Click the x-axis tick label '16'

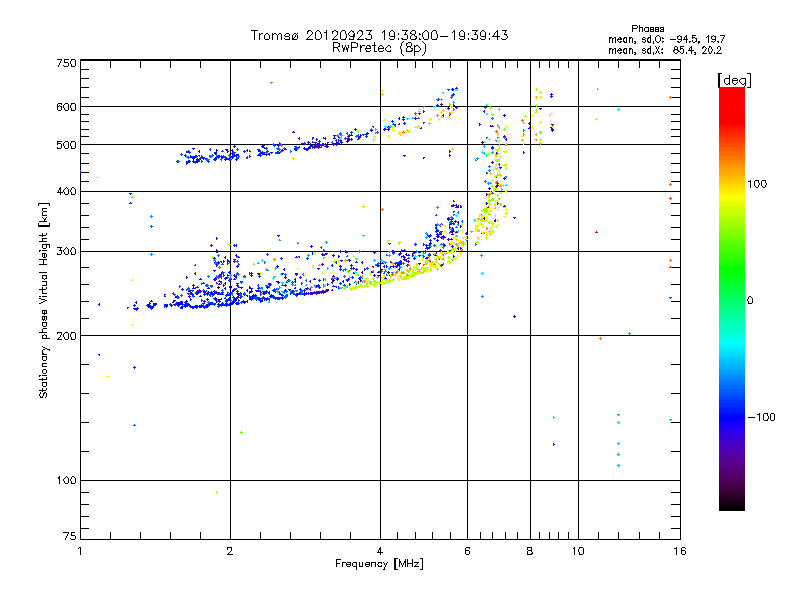[x=680, y=551]
